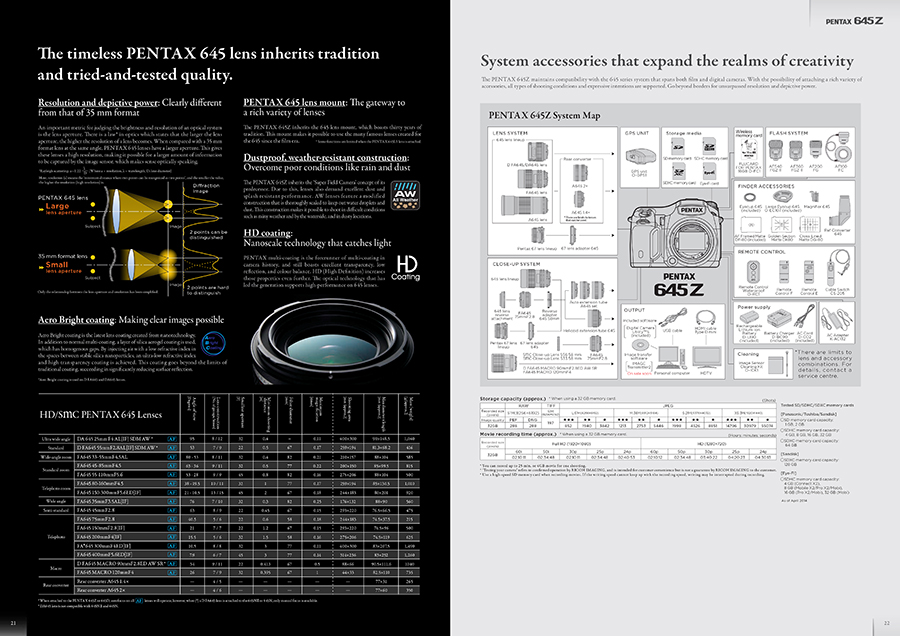
Task: Click the 'FLASH SYSTEM' section label
Action: (788, 133)
